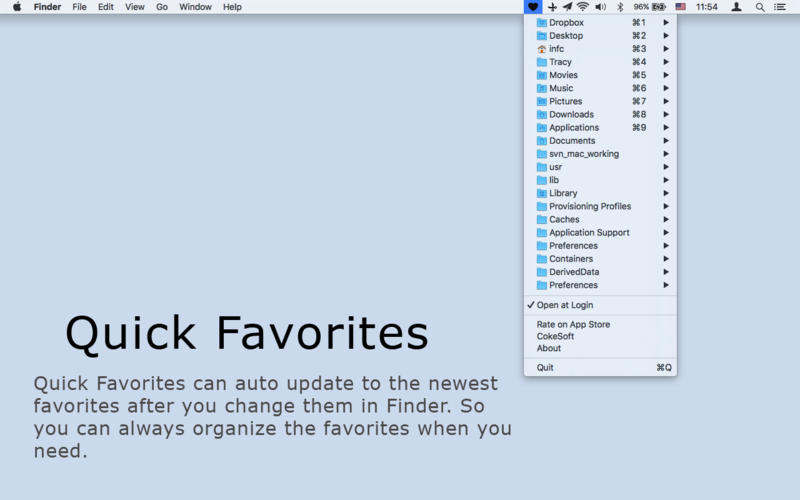Open the Finder Go menu
This screenshot has height=500, width=800.
[161, 7]
